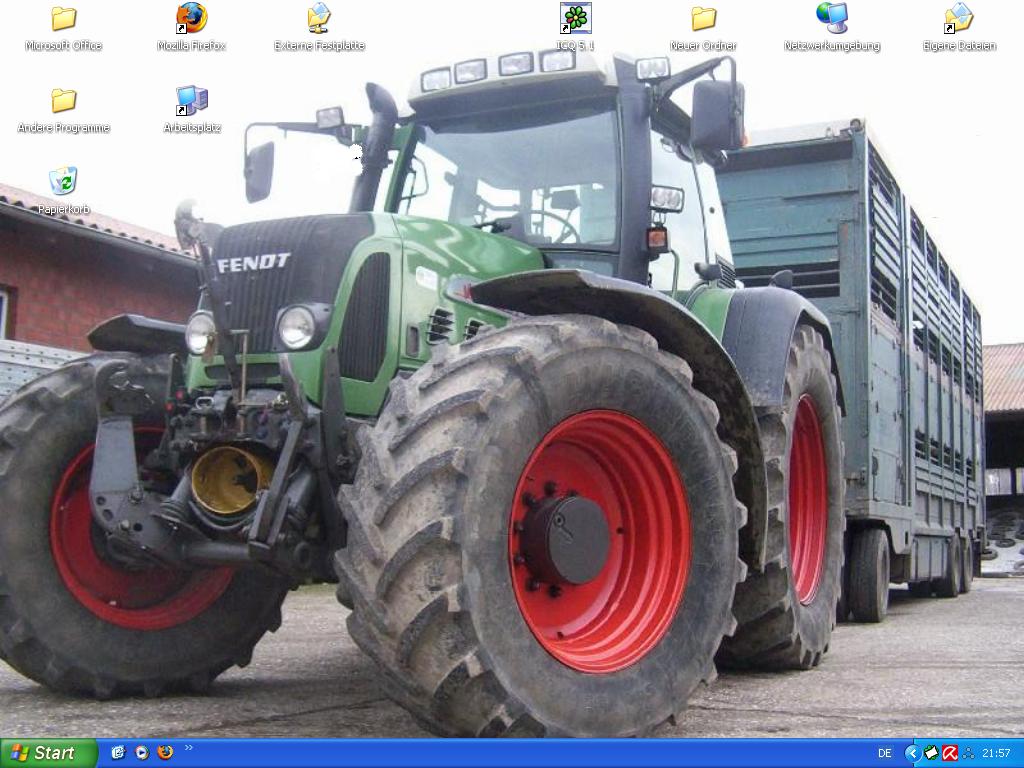This screenshot has width=1024, height=768.
Task: Open the Netzwerkumgebung desktop icon
Action: point(831,19)
